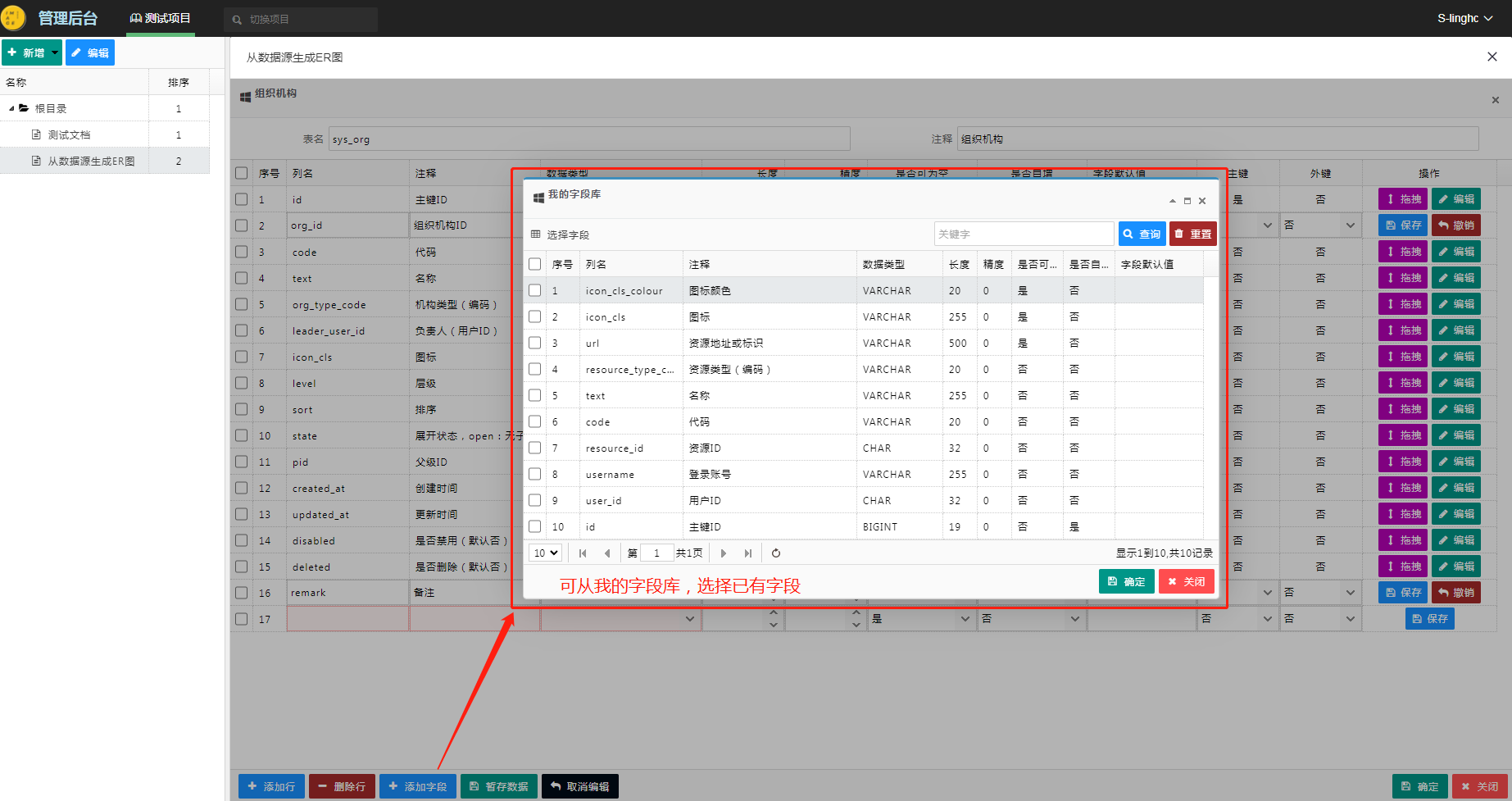This screenshot has height=801, width=1512.
Task: Click the admin console logo icon
Action: click(x=14, y=18)
